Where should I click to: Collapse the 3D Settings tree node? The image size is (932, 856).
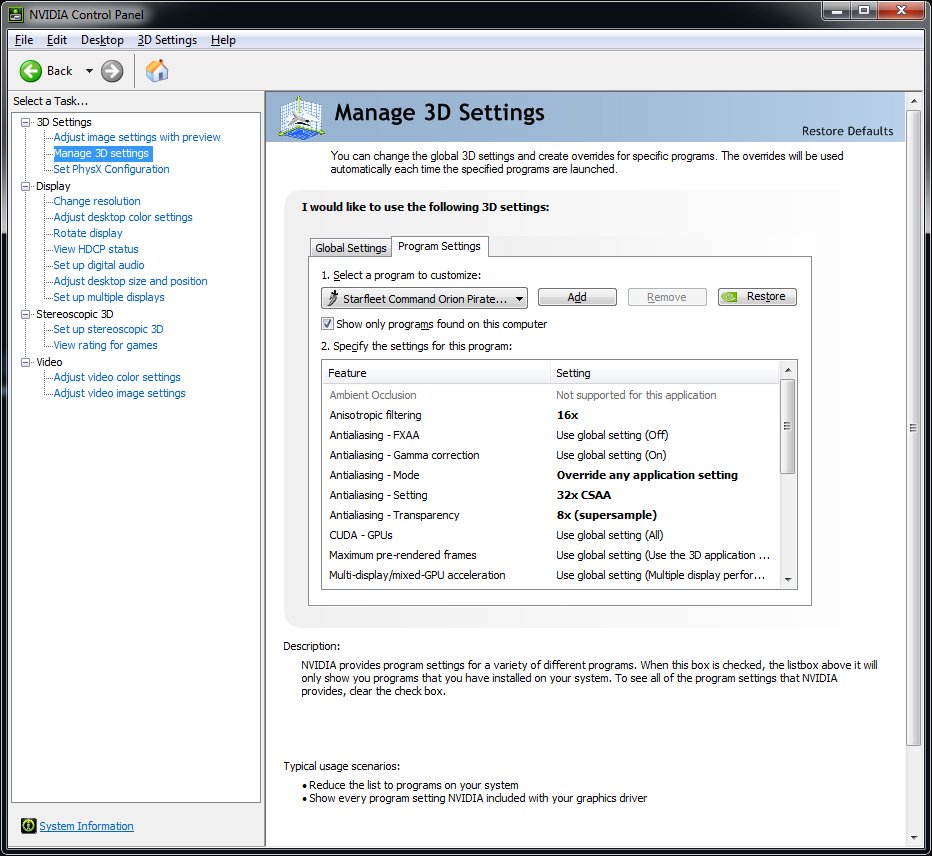[26, 122]
